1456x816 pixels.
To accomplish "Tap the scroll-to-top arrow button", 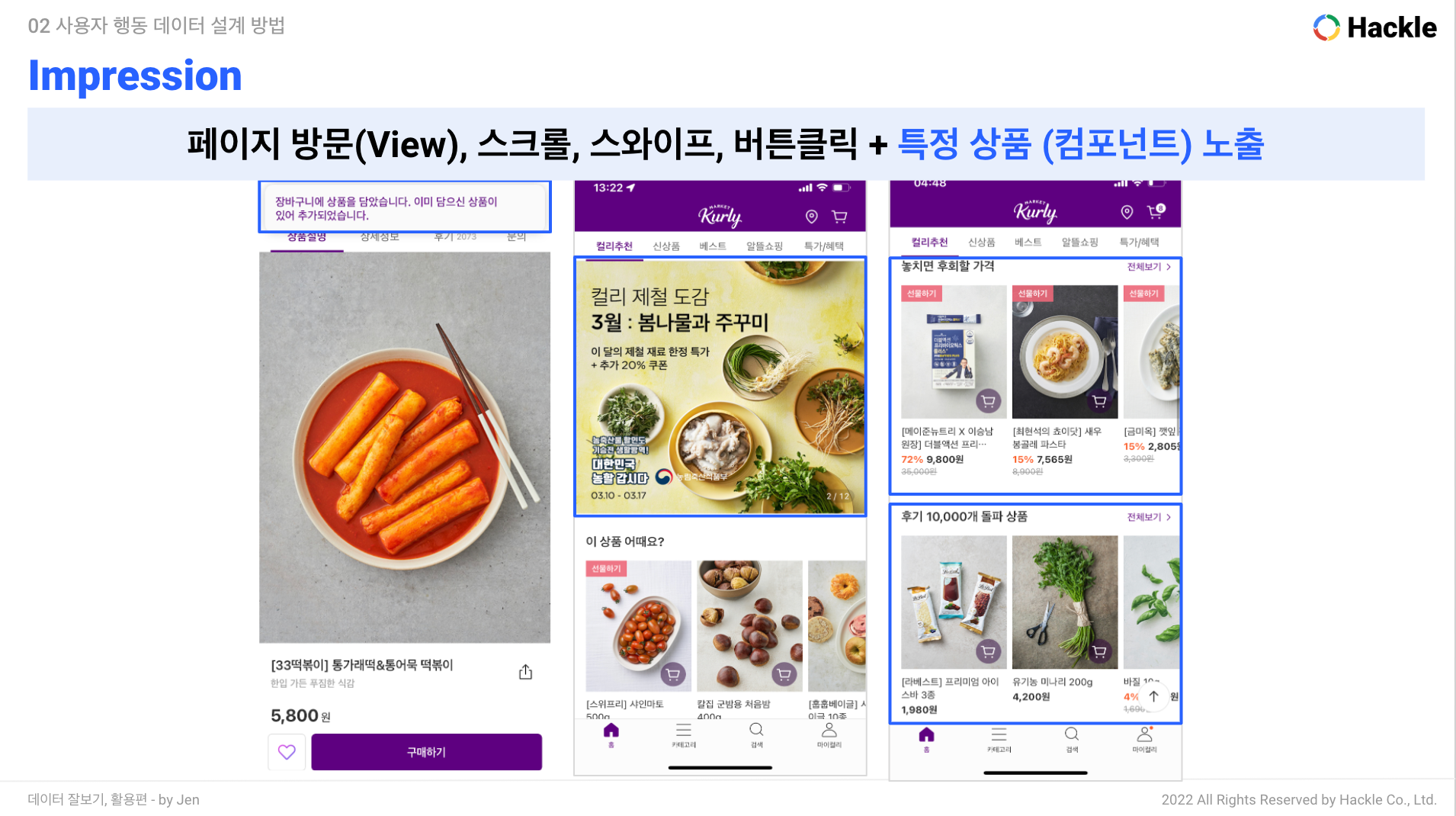I will coord(1154,696).
